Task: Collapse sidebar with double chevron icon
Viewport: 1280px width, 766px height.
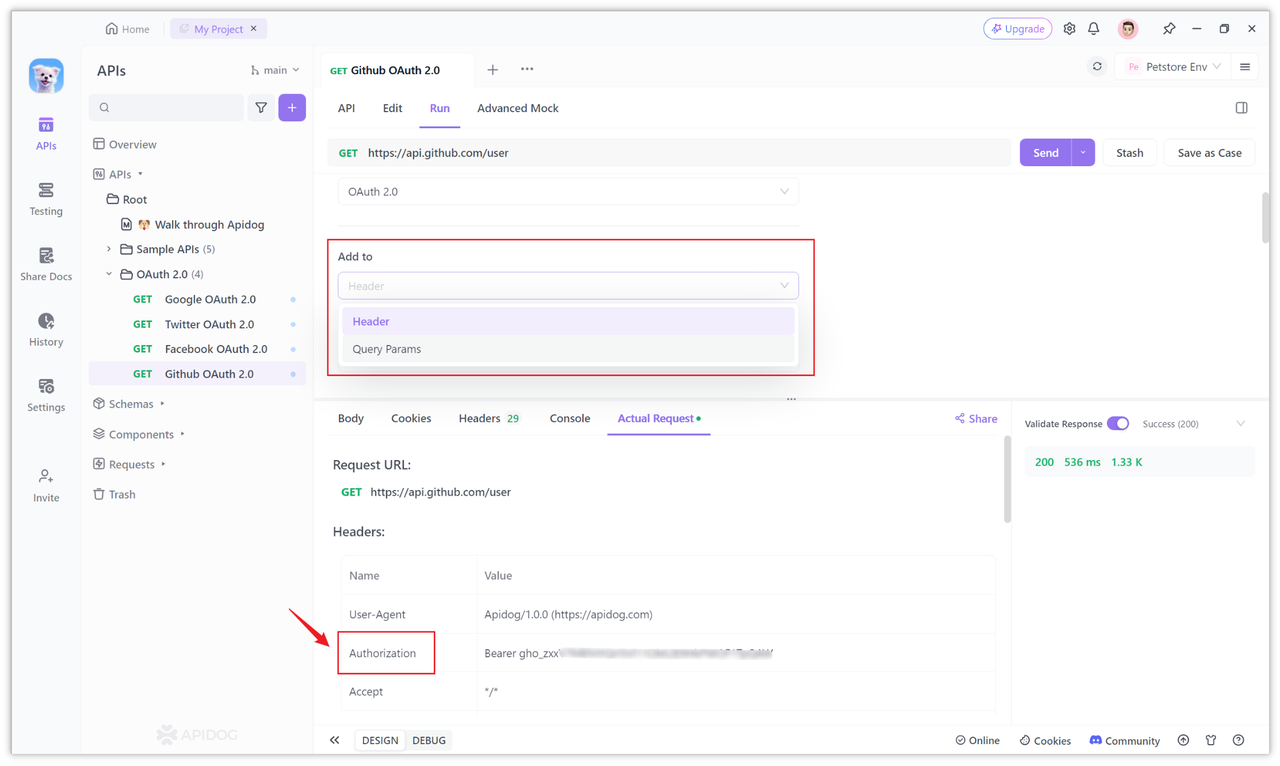Action: [x=335, y=740]
